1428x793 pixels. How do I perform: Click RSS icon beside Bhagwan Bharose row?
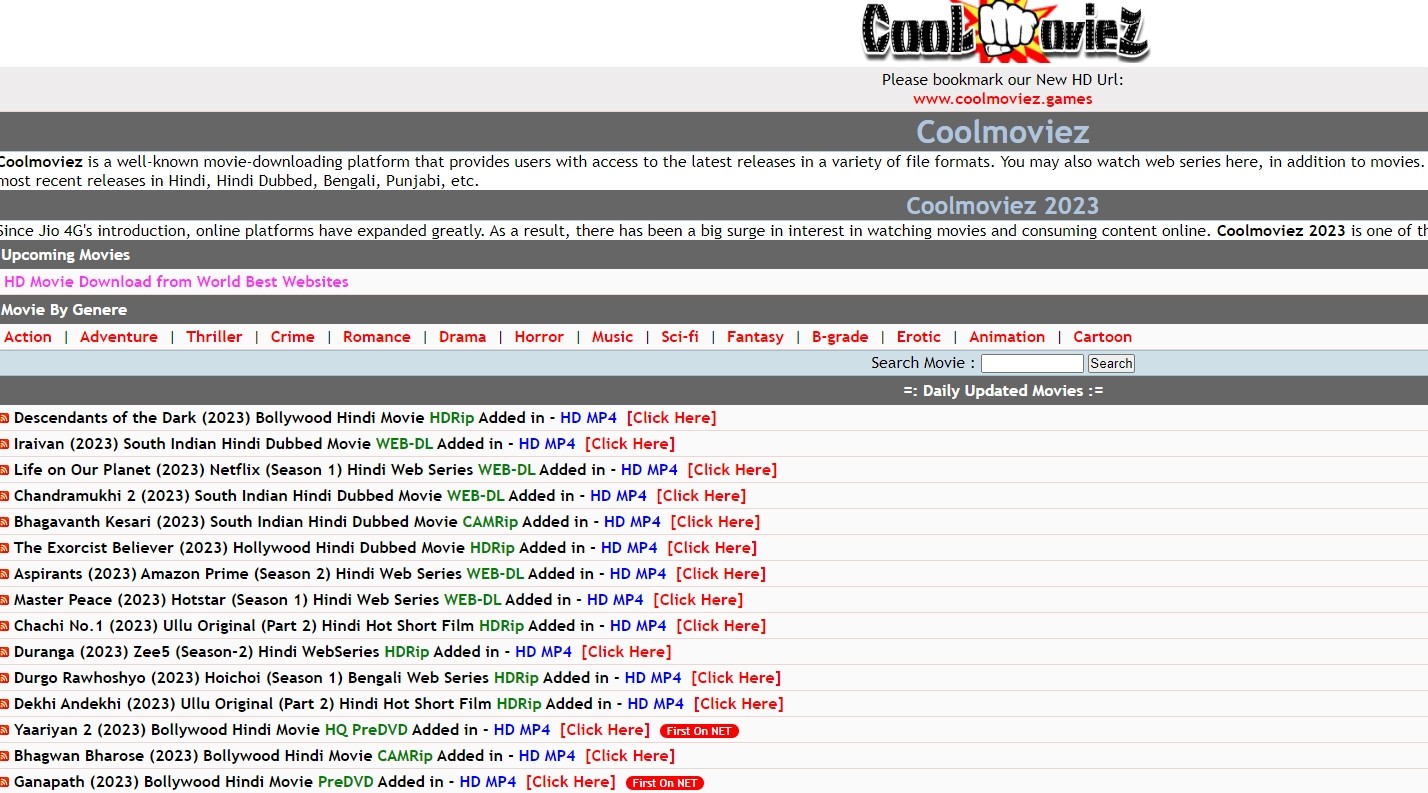(5, 757)
